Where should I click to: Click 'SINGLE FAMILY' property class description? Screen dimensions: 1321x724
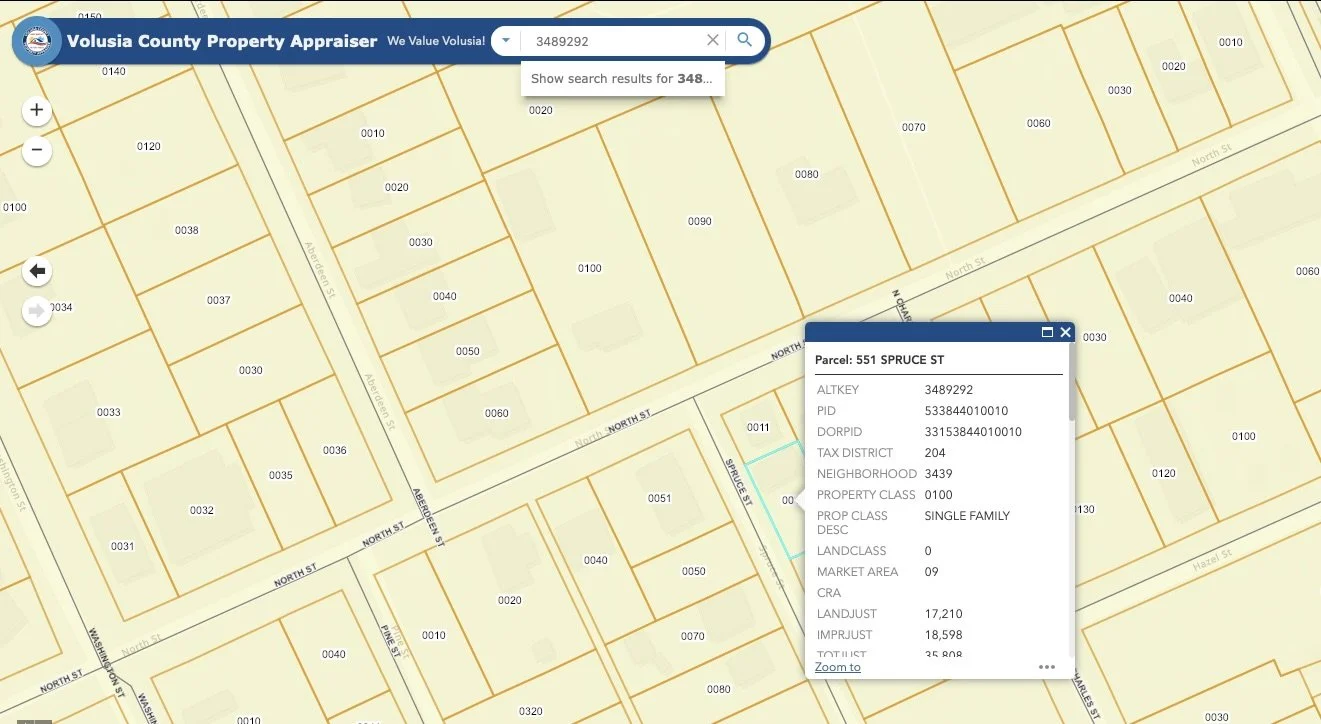pos(967,516)
